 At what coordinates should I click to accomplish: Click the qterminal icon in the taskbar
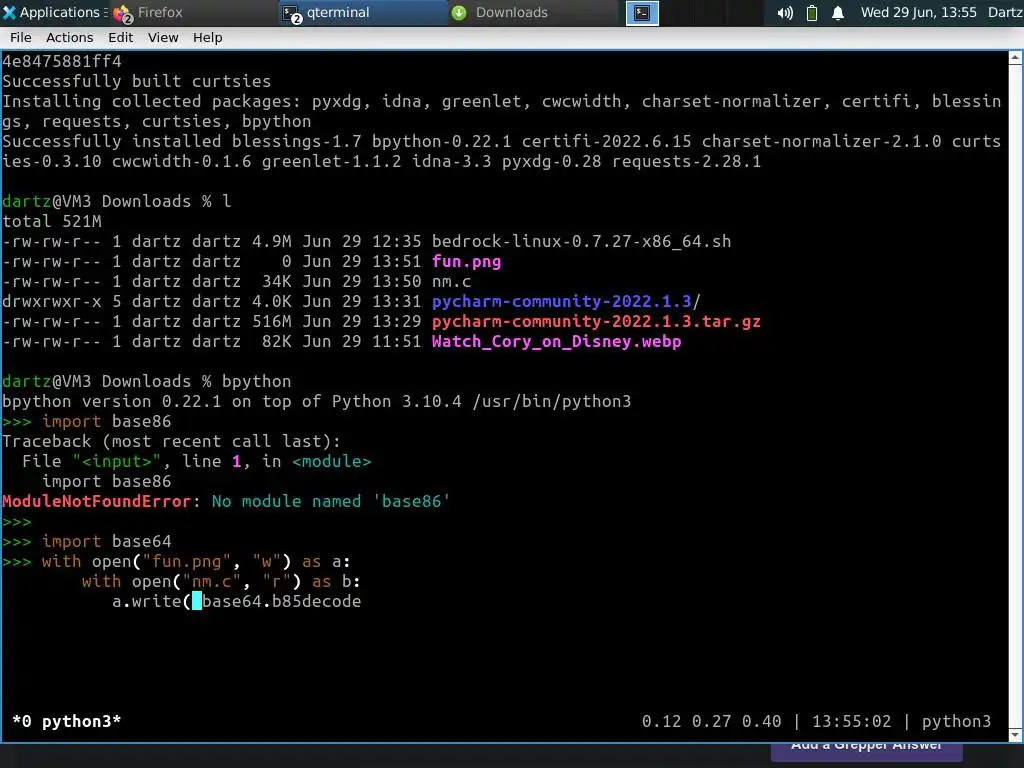[x=291, y=13]
